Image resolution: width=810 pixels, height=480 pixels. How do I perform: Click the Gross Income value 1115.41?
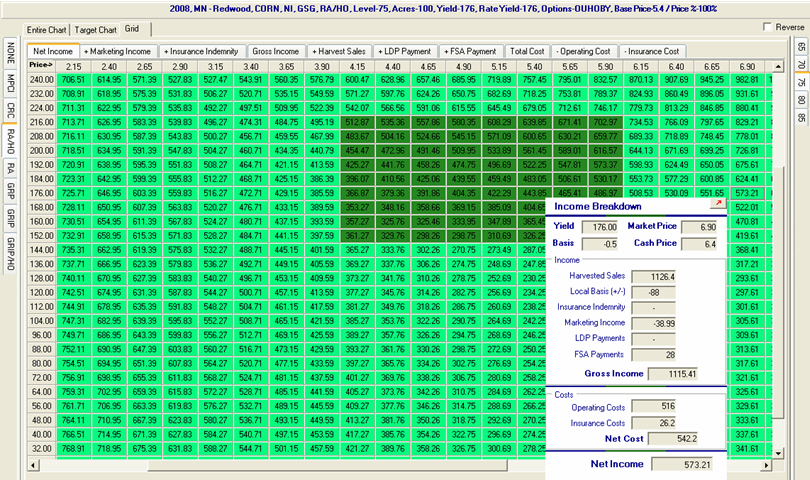coord(673,374)
